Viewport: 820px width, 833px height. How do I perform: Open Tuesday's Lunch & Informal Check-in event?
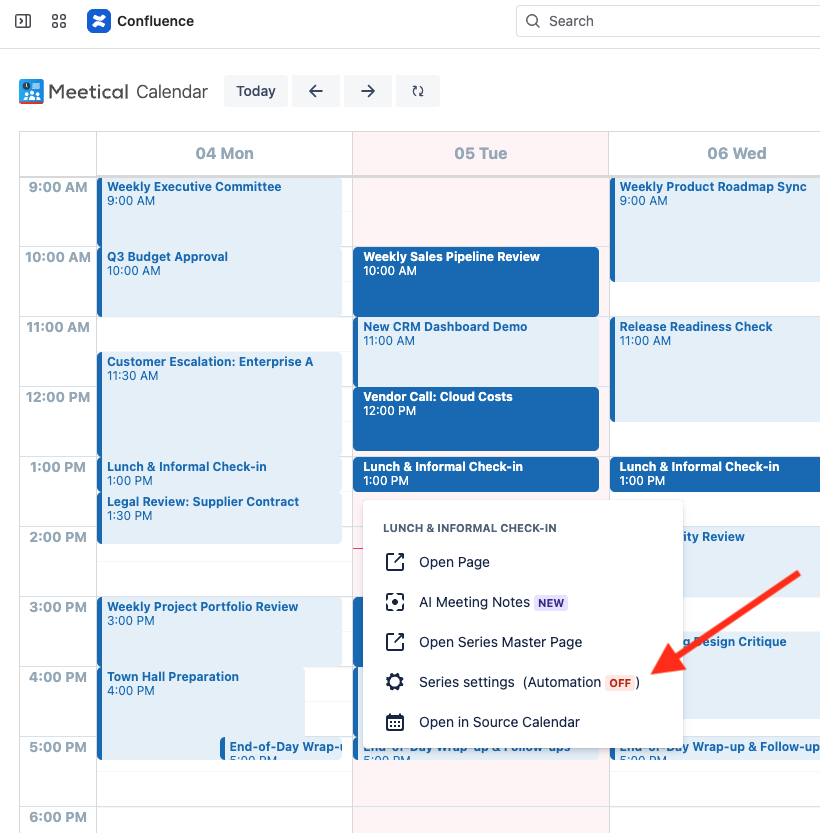(x=476, y=474)
